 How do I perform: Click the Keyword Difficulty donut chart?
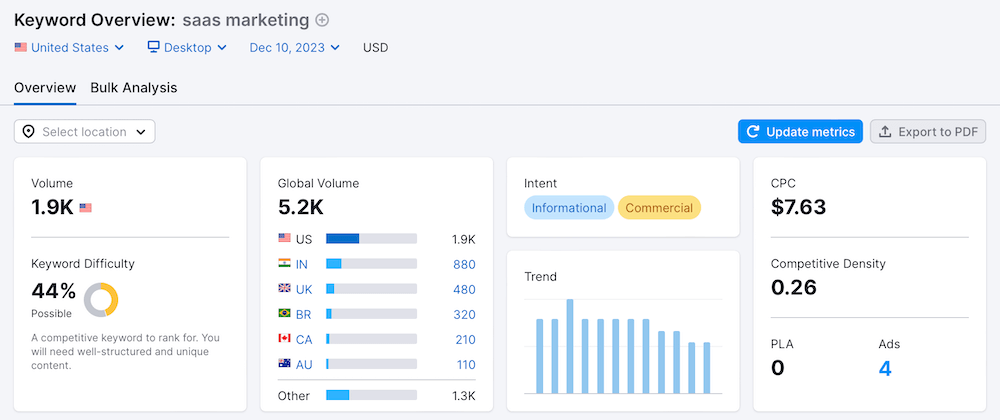click(101, 299)
